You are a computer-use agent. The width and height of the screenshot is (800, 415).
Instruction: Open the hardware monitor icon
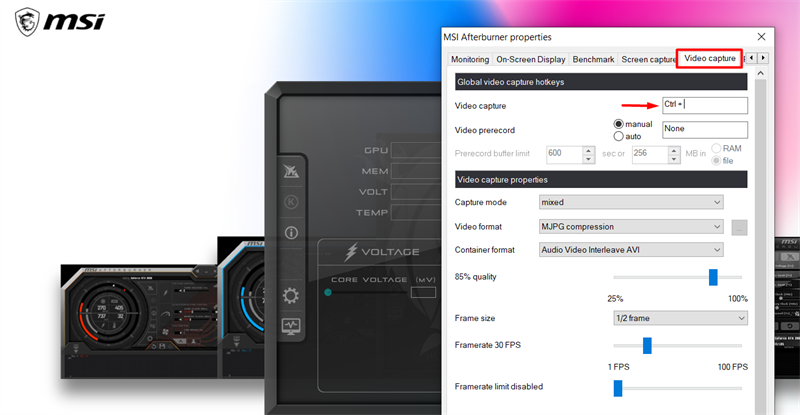(x=291, y=327)
